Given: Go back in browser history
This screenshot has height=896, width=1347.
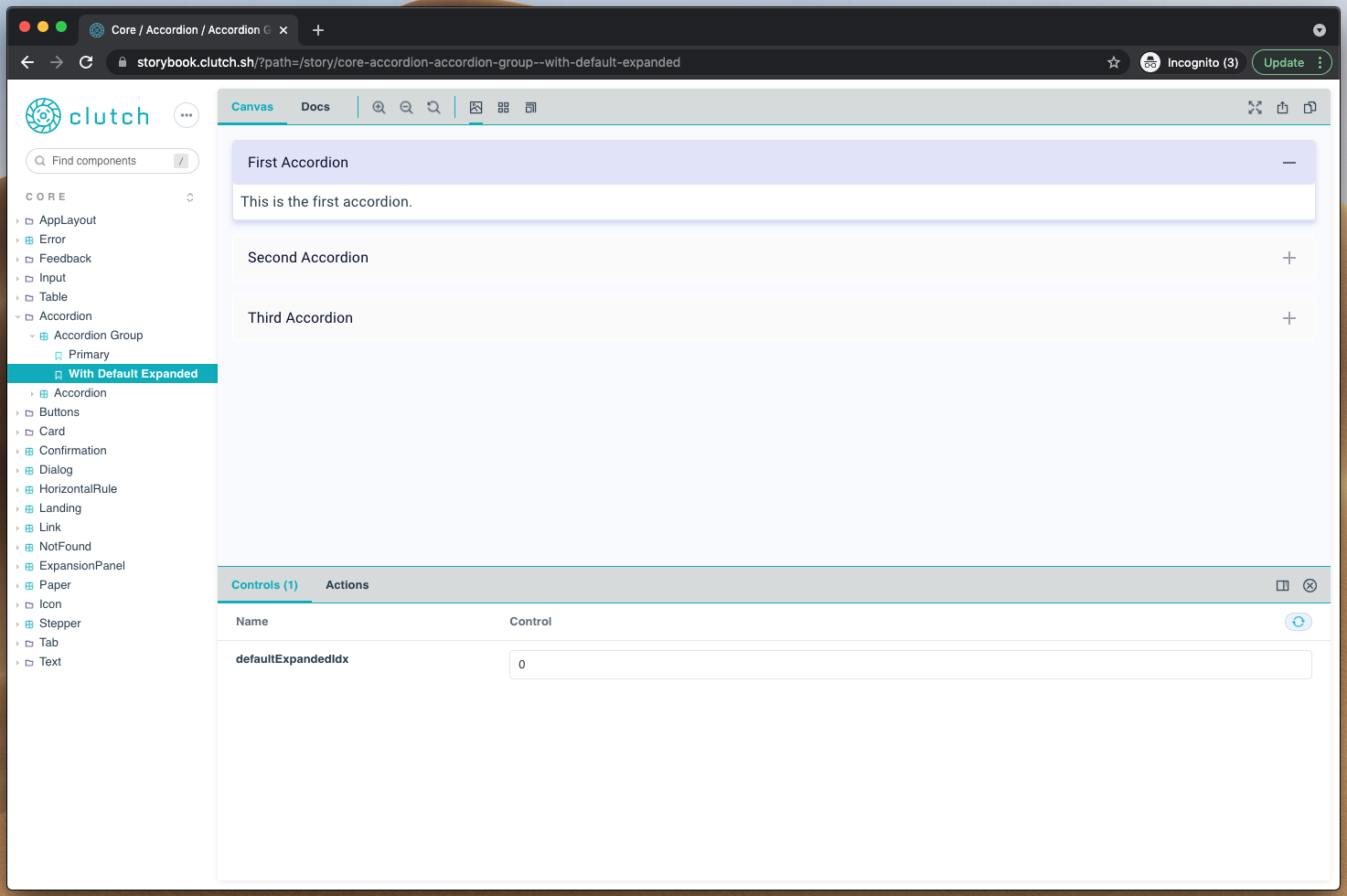Looking at the screenshot, I should point(27,62).
